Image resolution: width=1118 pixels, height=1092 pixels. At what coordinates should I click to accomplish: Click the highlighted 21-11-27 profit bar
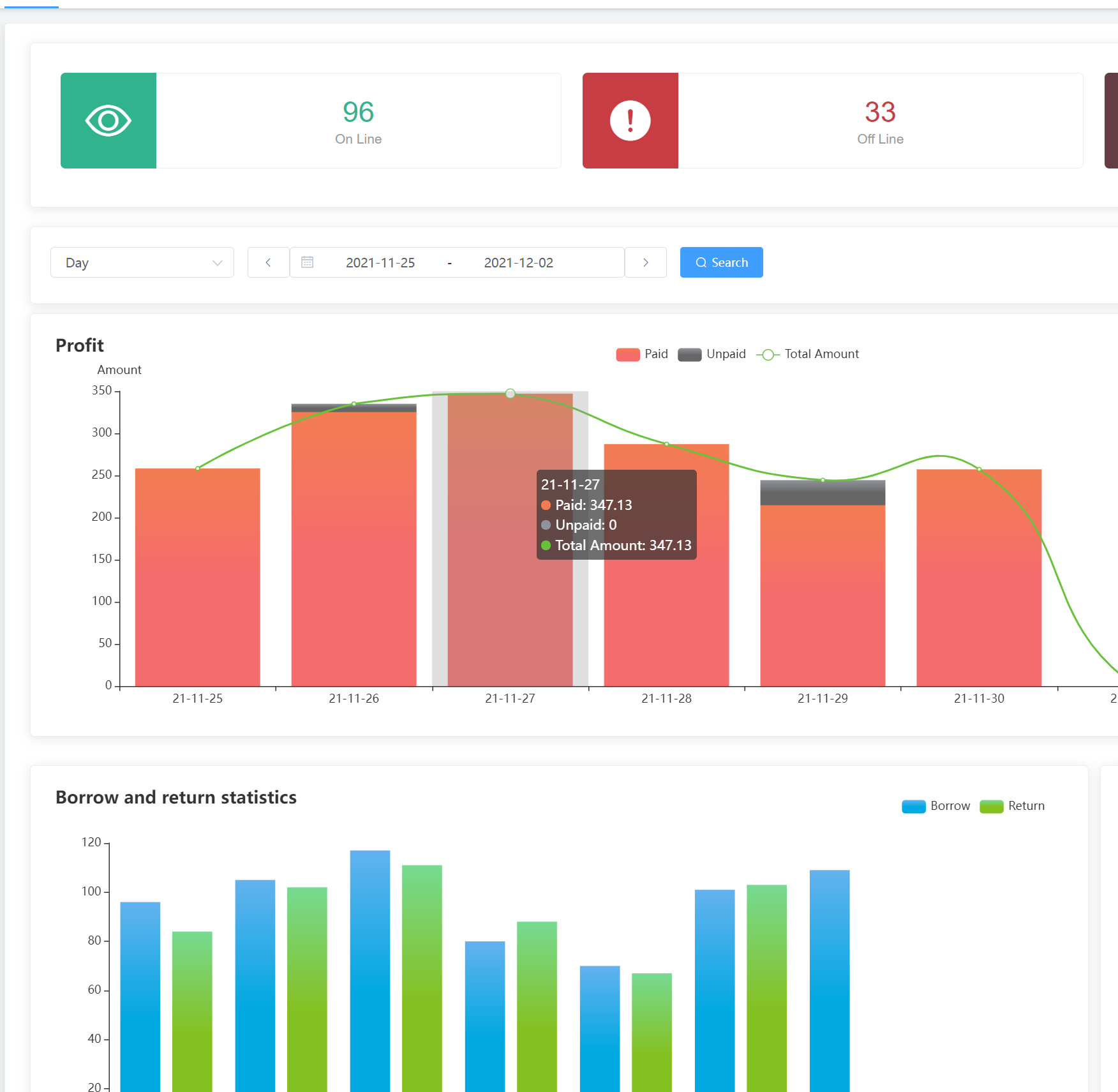pos(511,540)
